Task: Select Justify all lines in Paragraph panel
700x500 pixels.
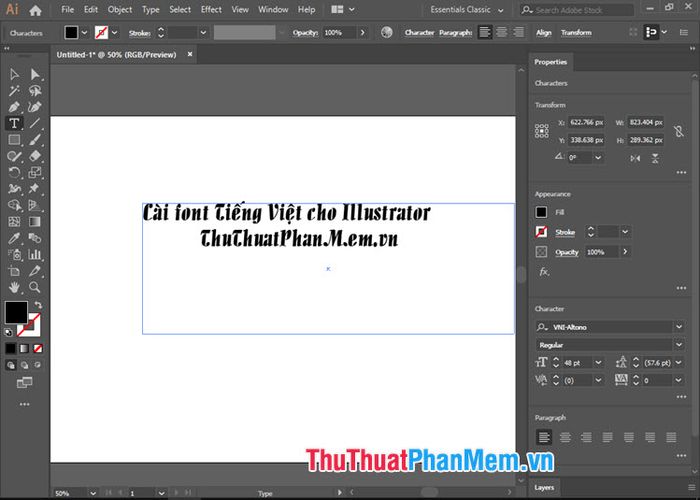Action: point(671,437)
